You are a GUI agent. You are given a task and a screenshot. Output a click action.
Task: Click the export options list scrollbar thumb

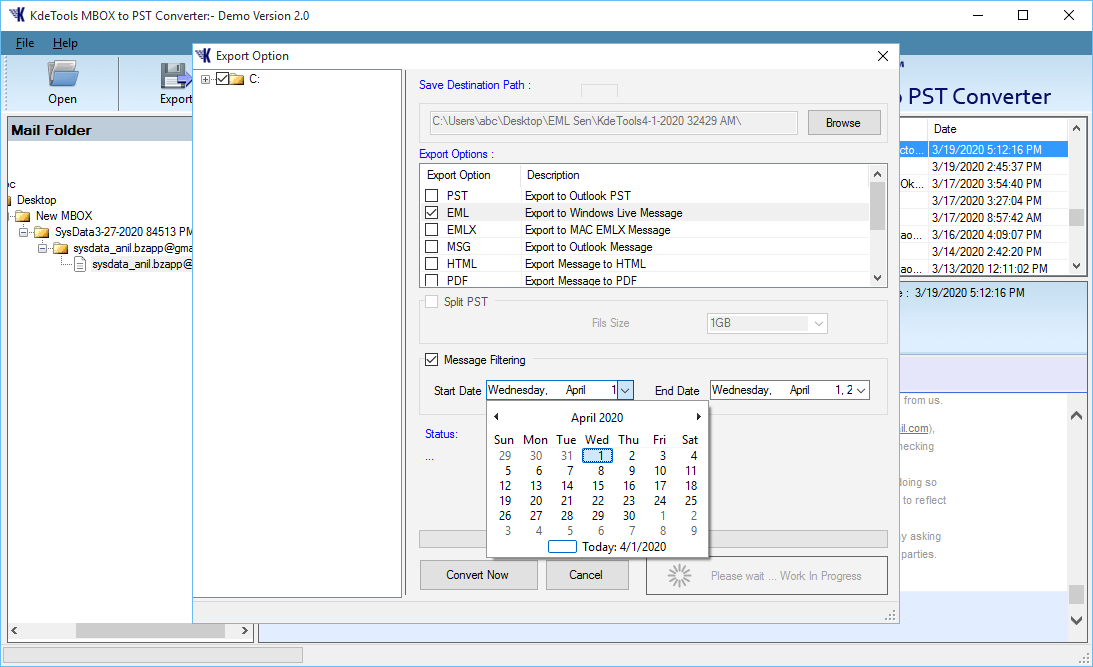(x=877, y=206)
